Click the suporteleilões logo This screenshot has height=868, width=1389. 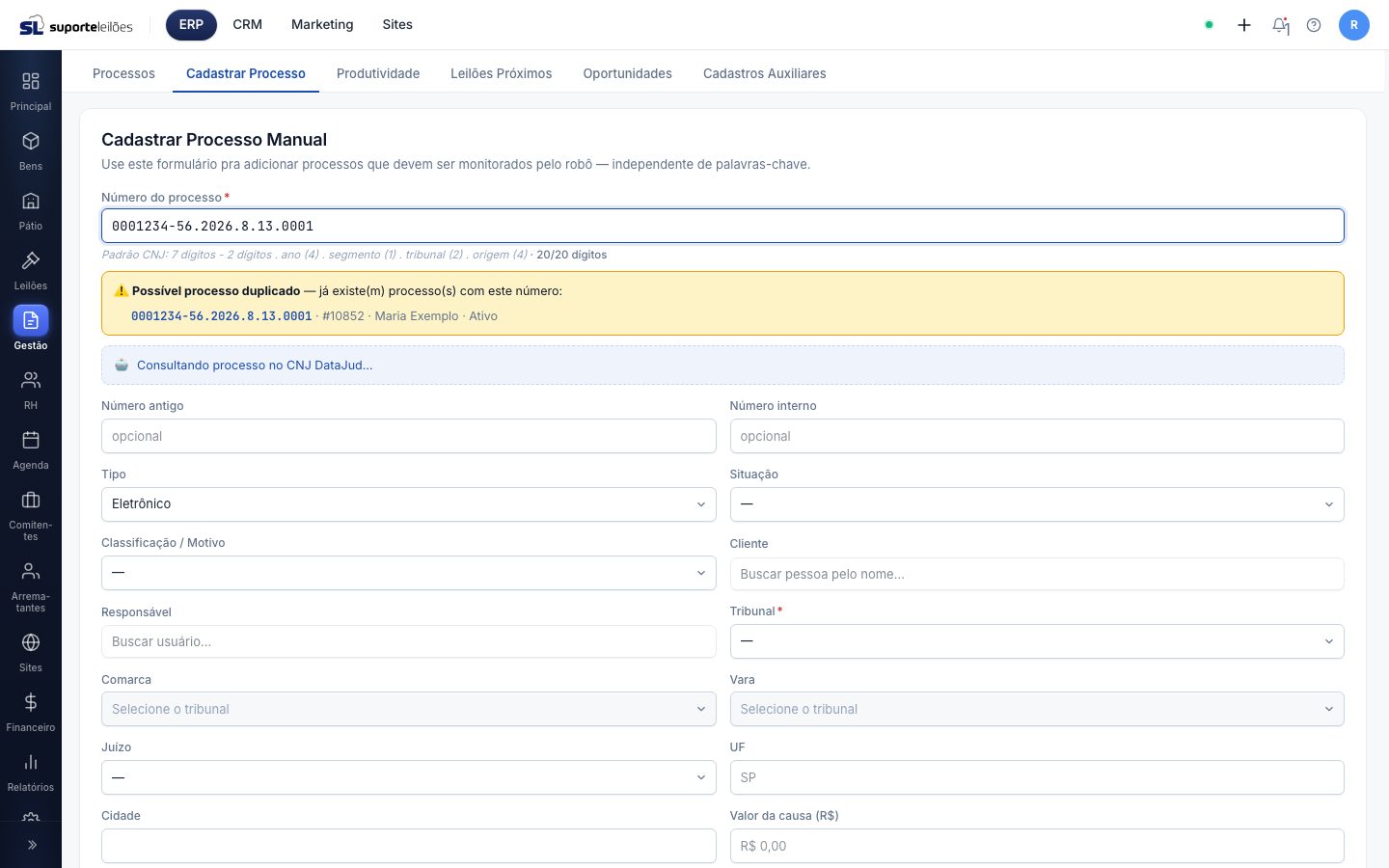click(x=76, y=25)
